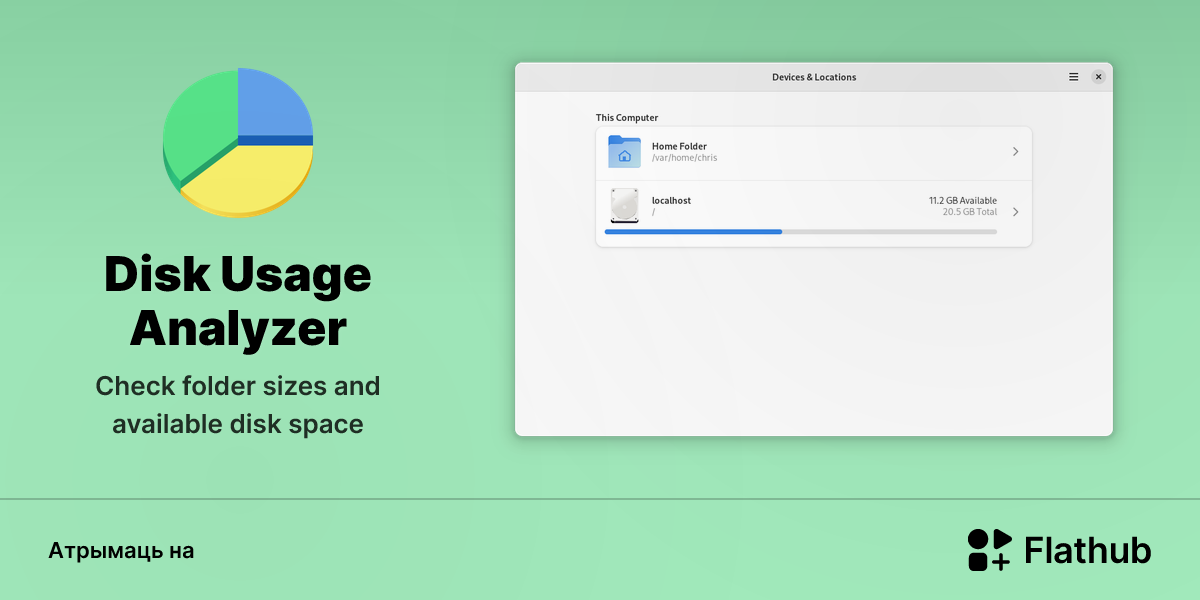Select the /var/home/chris path text
Screen dimensions: 1200x600
click(684, 158)
